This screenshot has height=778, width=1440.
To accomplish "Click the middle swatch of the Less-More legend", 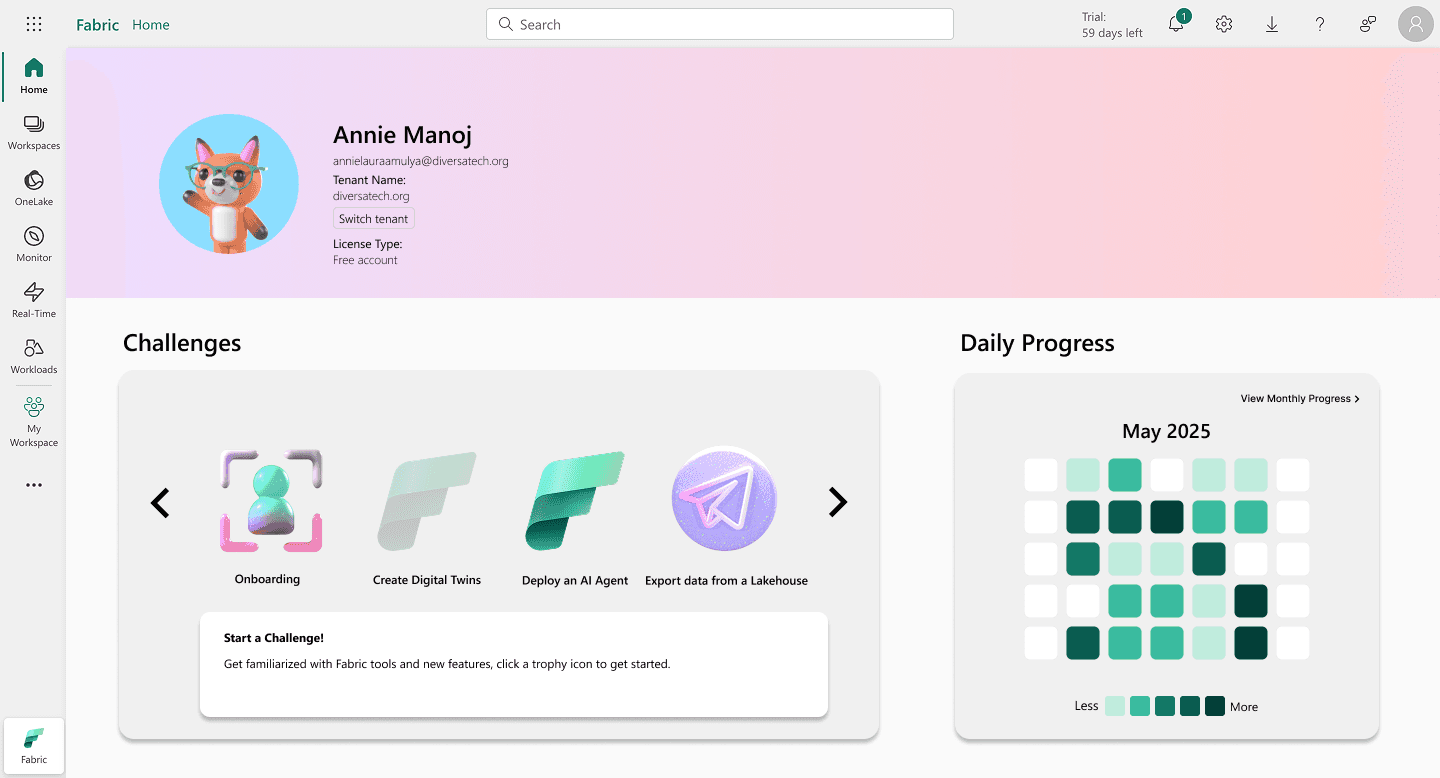I will pos(1165,706).
